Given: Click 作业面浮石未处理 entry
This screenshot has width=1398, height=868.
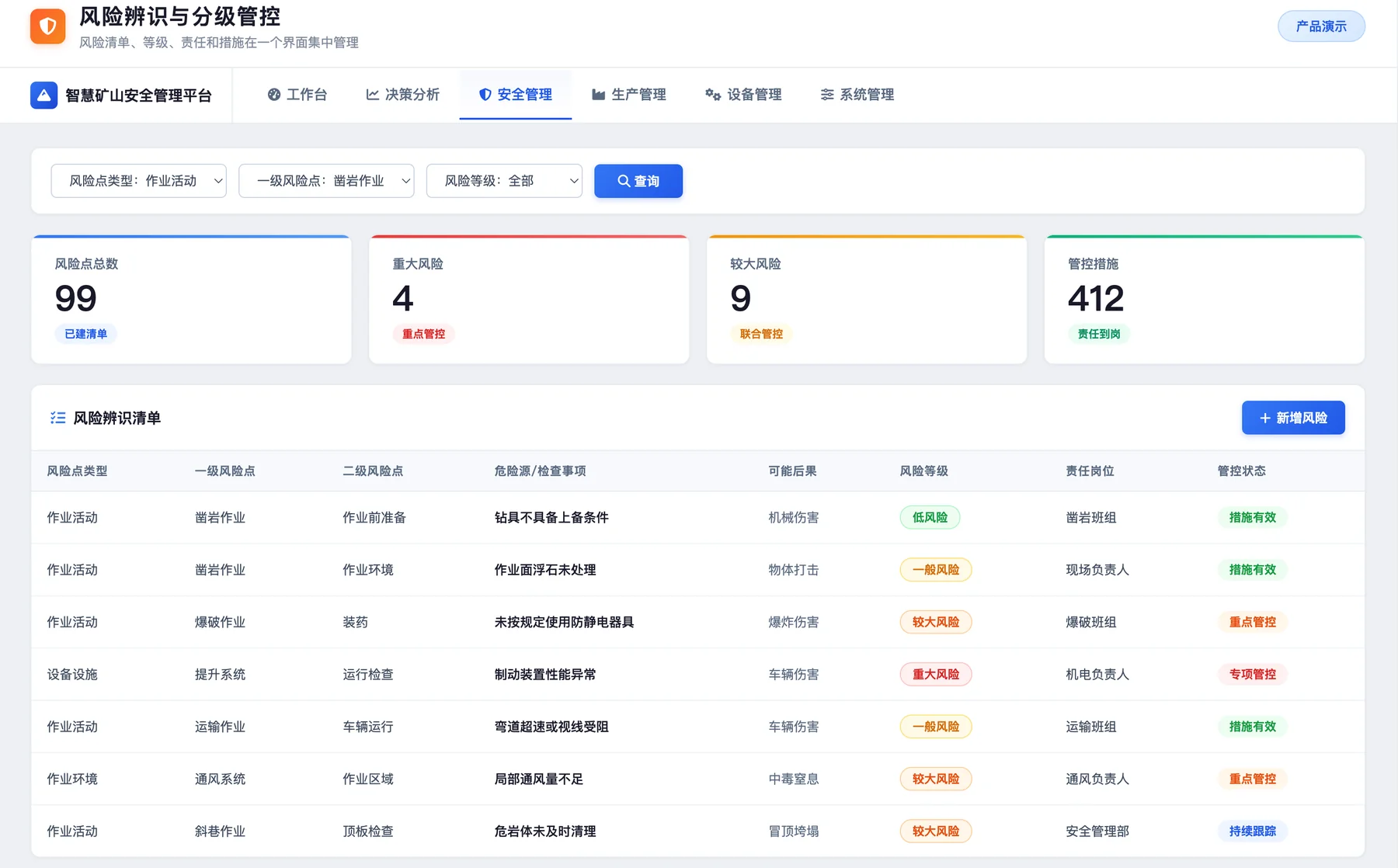Looking at the screenshot, I should (545, 570).
